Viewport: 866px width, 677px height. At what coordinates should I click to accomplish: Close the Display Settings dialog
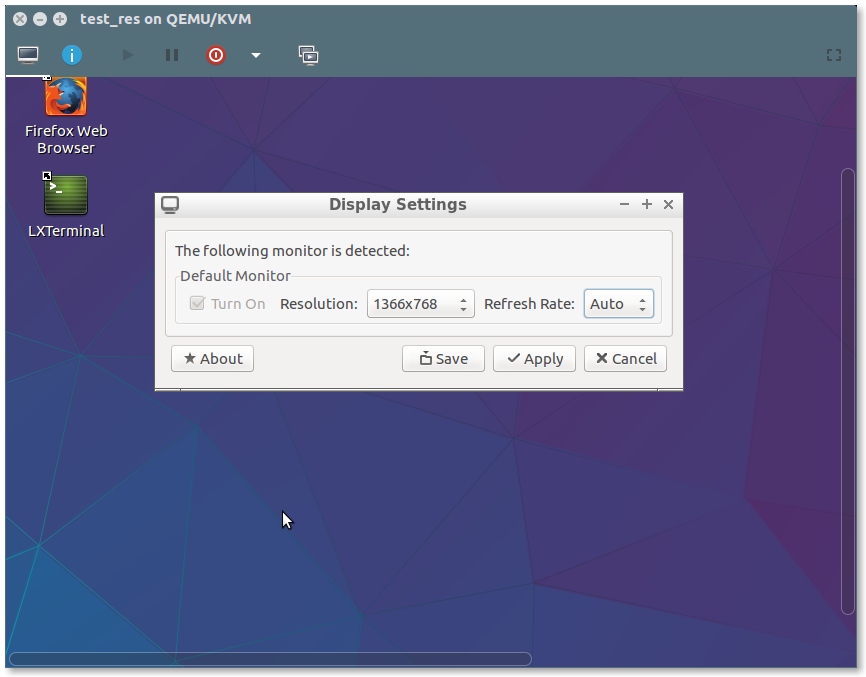tap(668, 204)
